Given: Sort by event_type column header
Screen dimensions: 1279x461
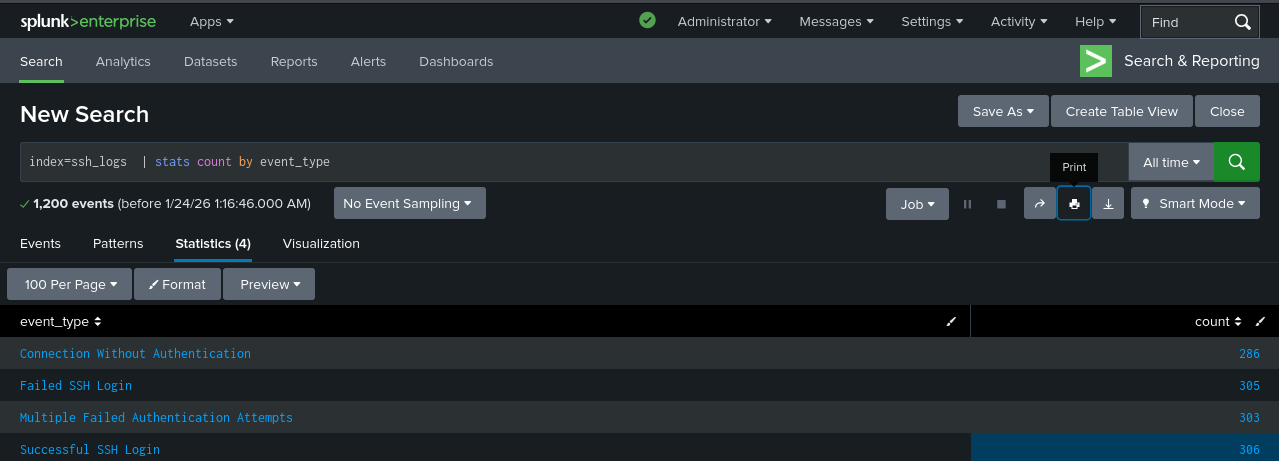Looking at the screenshot, I should pos(61,322).
